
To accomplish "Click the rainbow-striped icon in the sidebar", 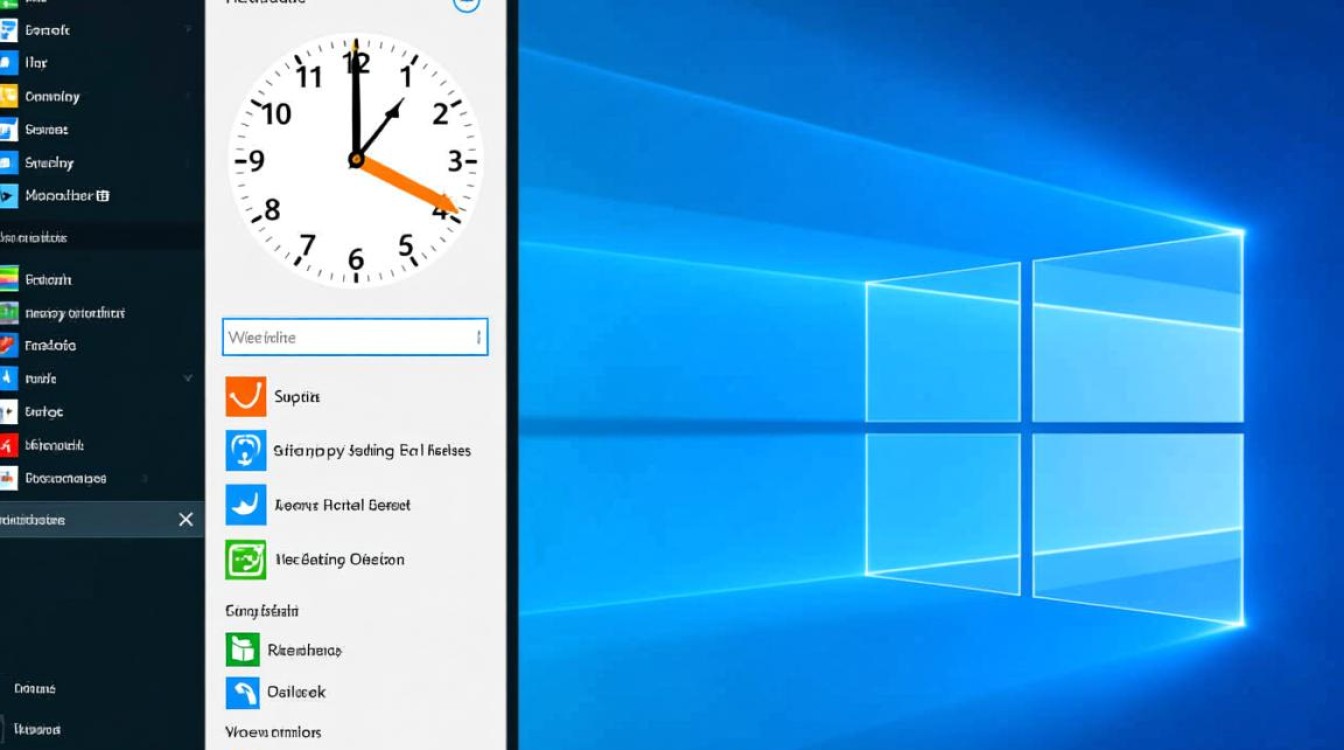I will pyautogui.click(x=9, y=279).
